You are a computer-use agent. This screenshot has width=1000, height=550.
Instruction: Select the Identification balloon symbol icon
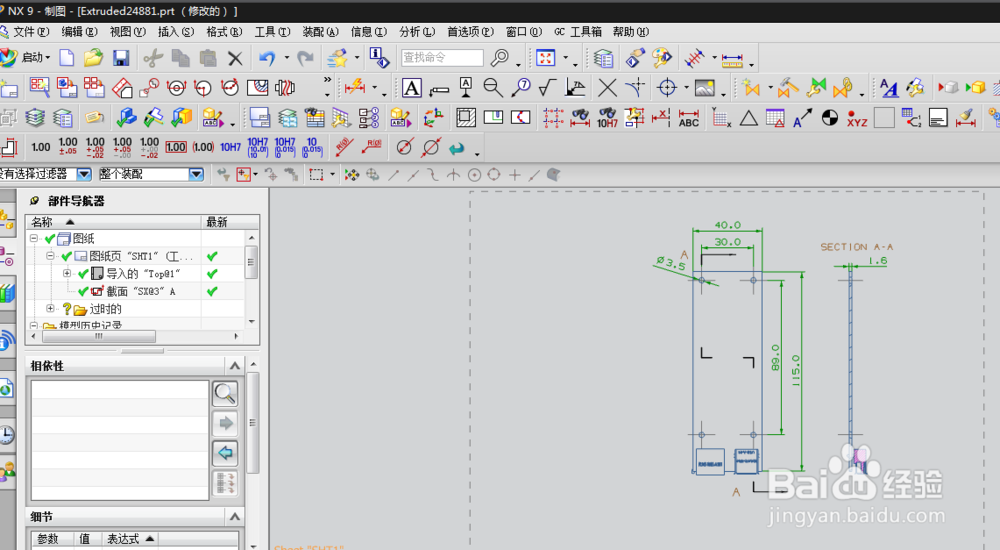(521, 87)
